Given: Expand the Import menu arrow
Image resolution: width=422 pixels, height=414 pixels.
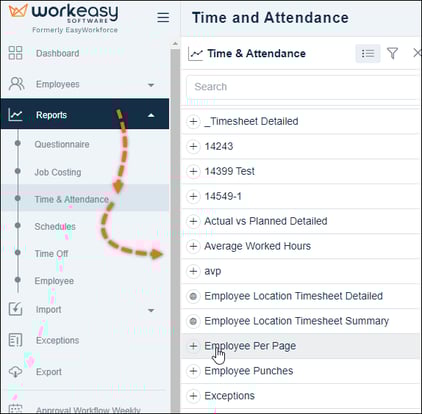Looking at the screenshot, I should [151, 310].
